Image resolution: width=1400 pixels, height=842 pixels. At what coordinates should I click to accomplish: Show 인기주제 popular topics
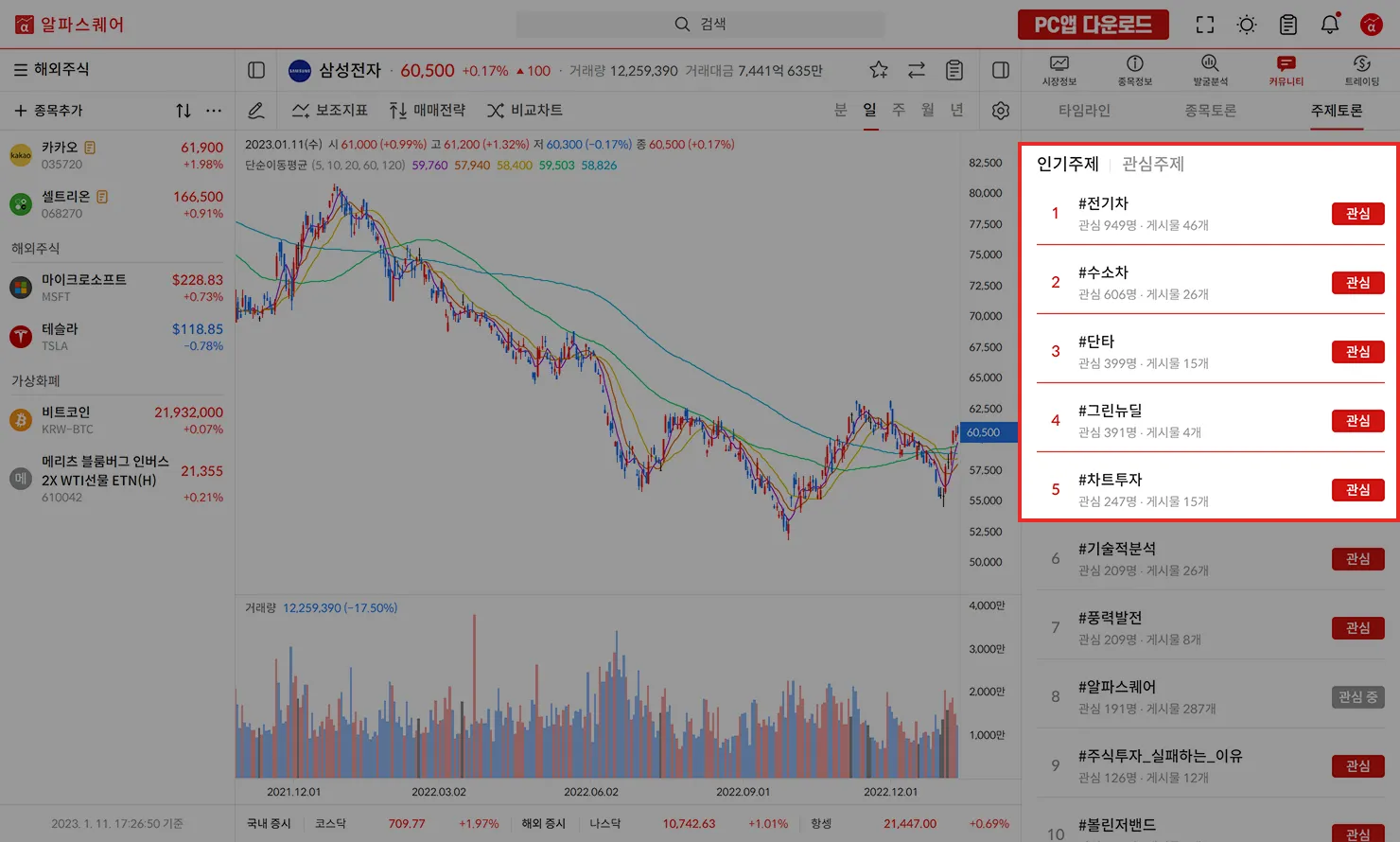click(x=1068, y=165)
